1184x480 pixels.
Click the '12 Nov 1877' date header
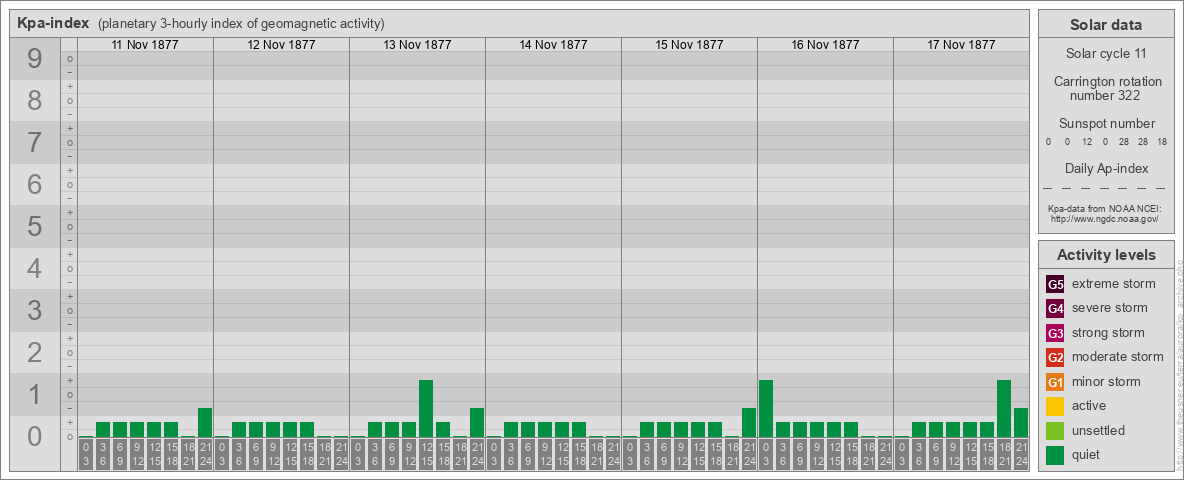coord(281,45)
